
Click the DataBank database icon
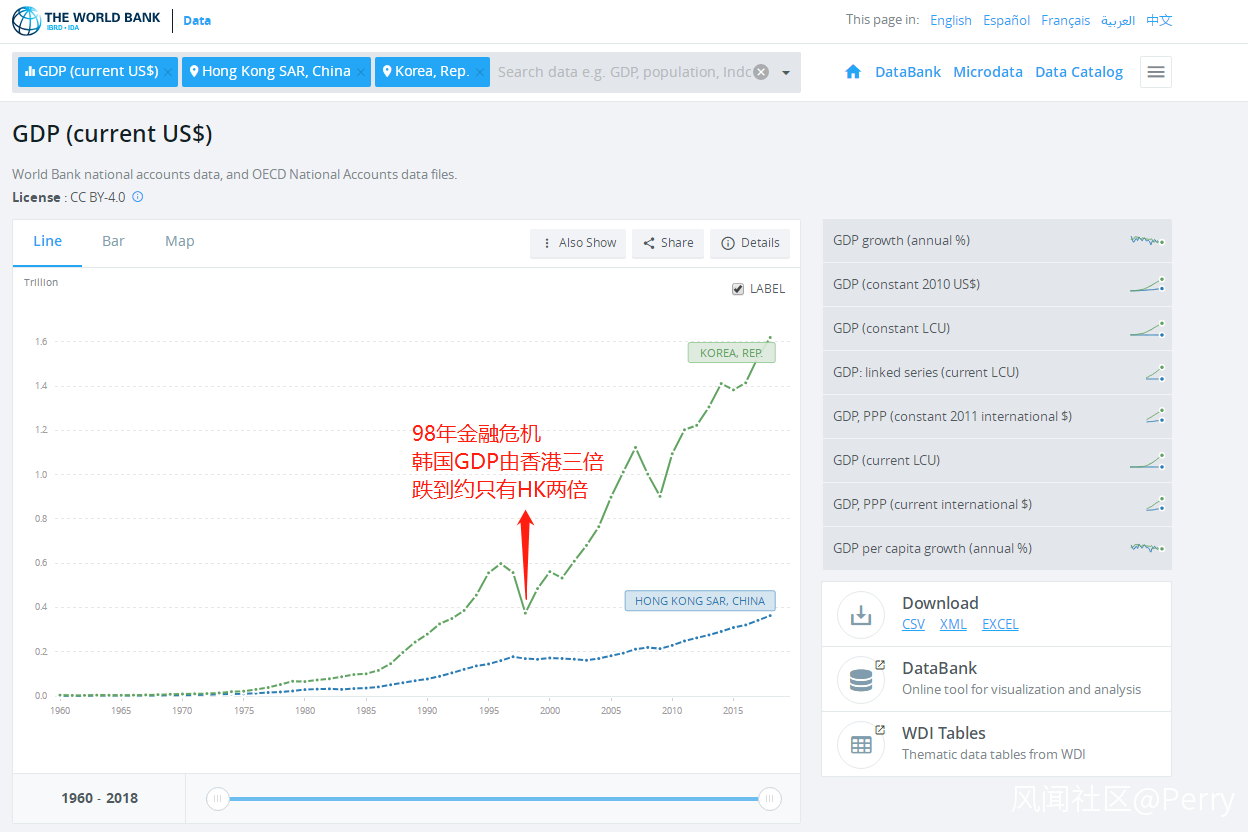point(861,679)
